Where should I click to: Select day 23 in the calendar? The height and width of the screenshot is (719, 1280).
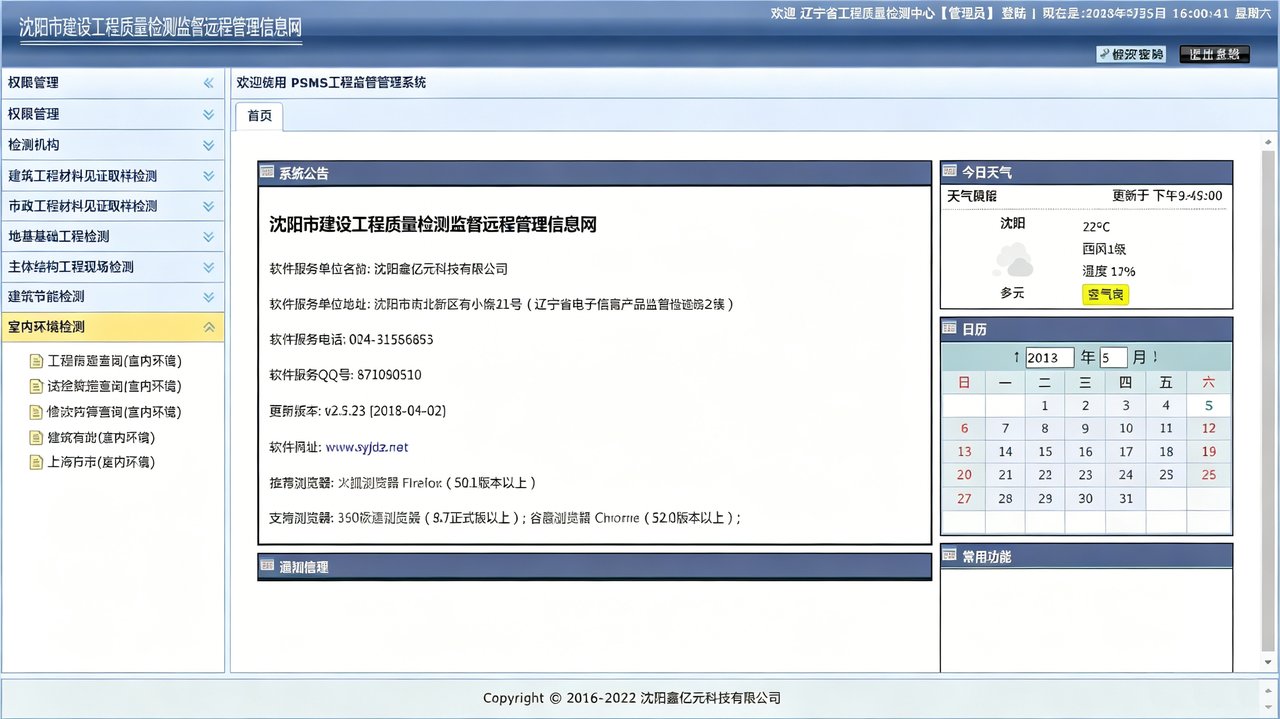pos(1085,475)
